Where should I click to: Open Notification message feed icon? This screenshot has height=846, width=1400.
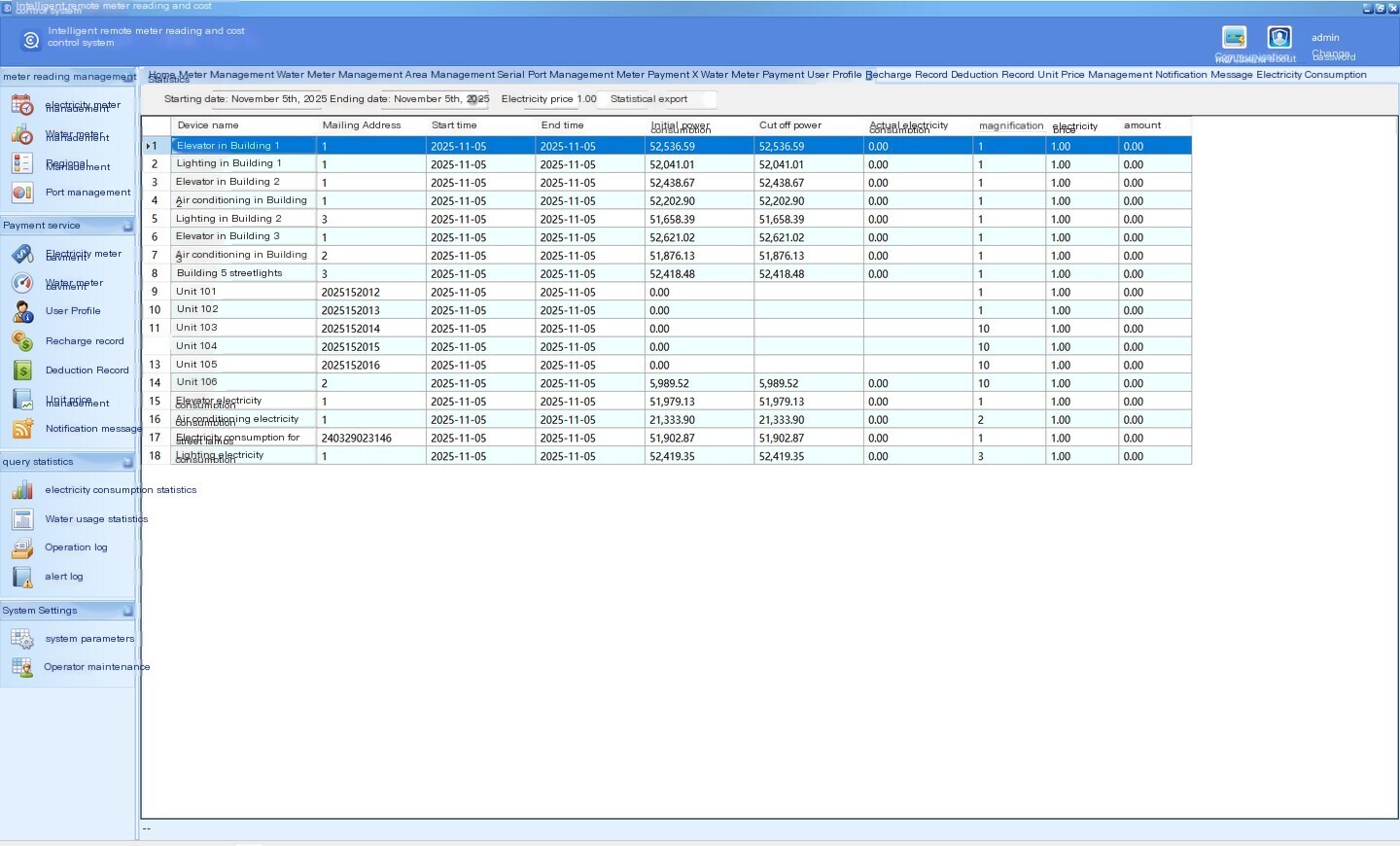(22, 429)
